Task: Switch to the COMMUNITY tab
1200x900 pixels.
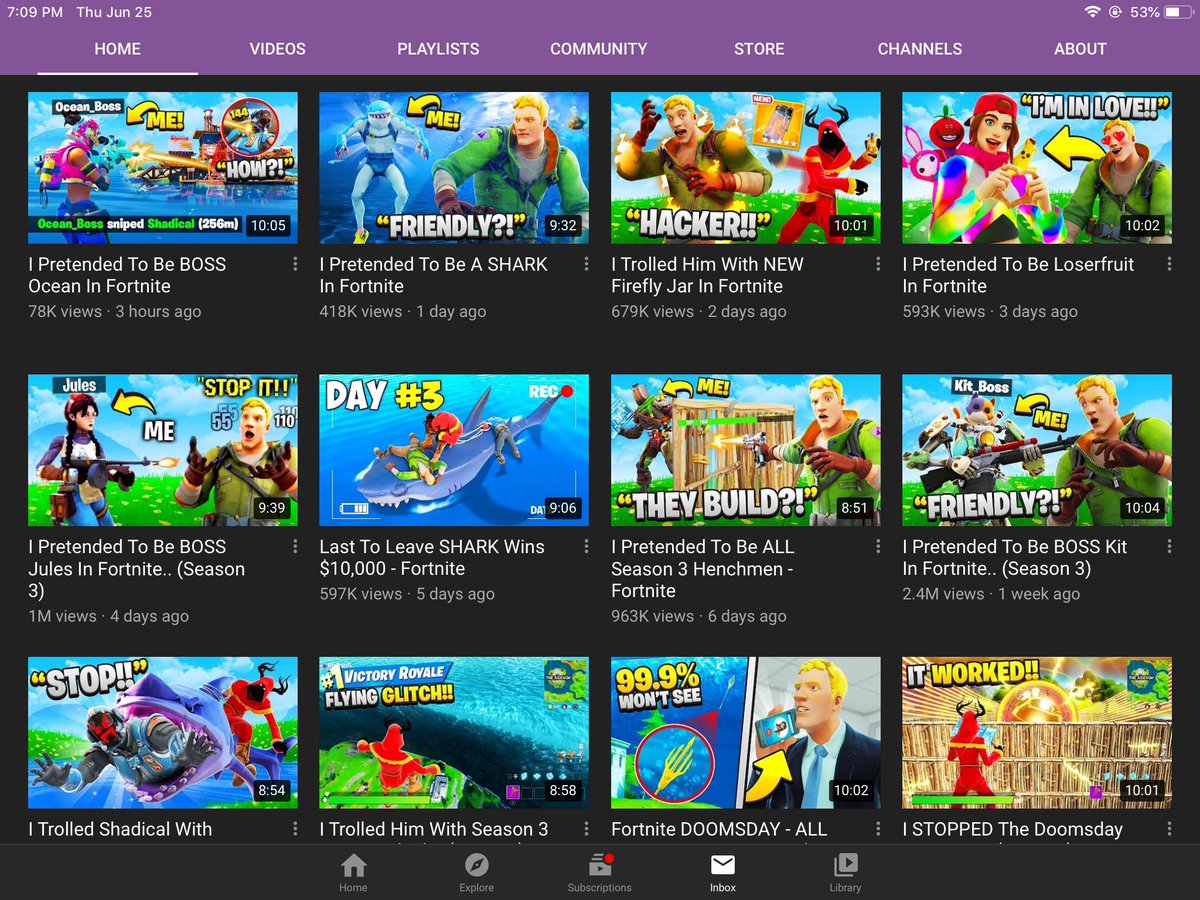Action: pos(598,48)
